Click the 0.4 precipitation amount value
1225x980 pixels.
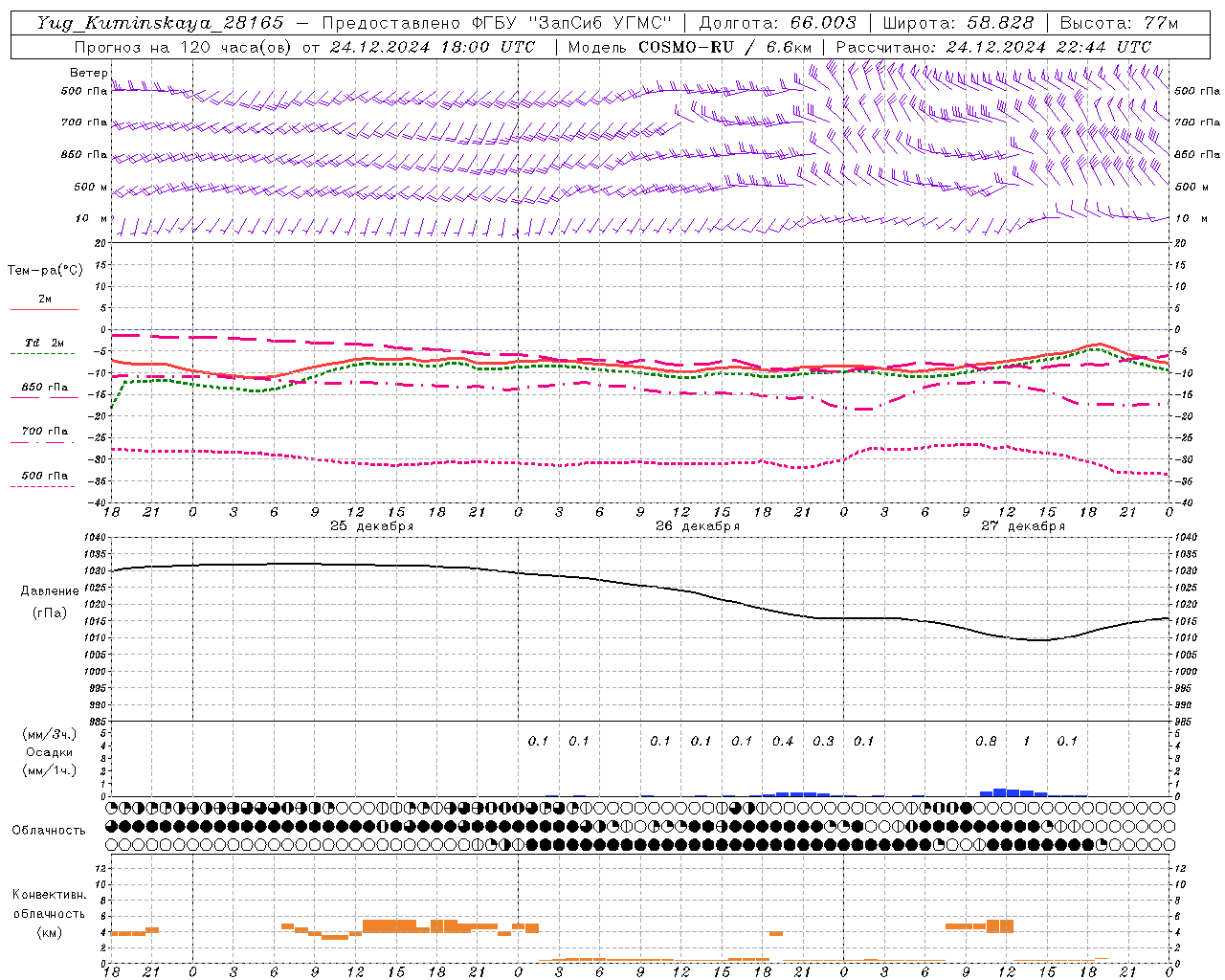point(783,741)
